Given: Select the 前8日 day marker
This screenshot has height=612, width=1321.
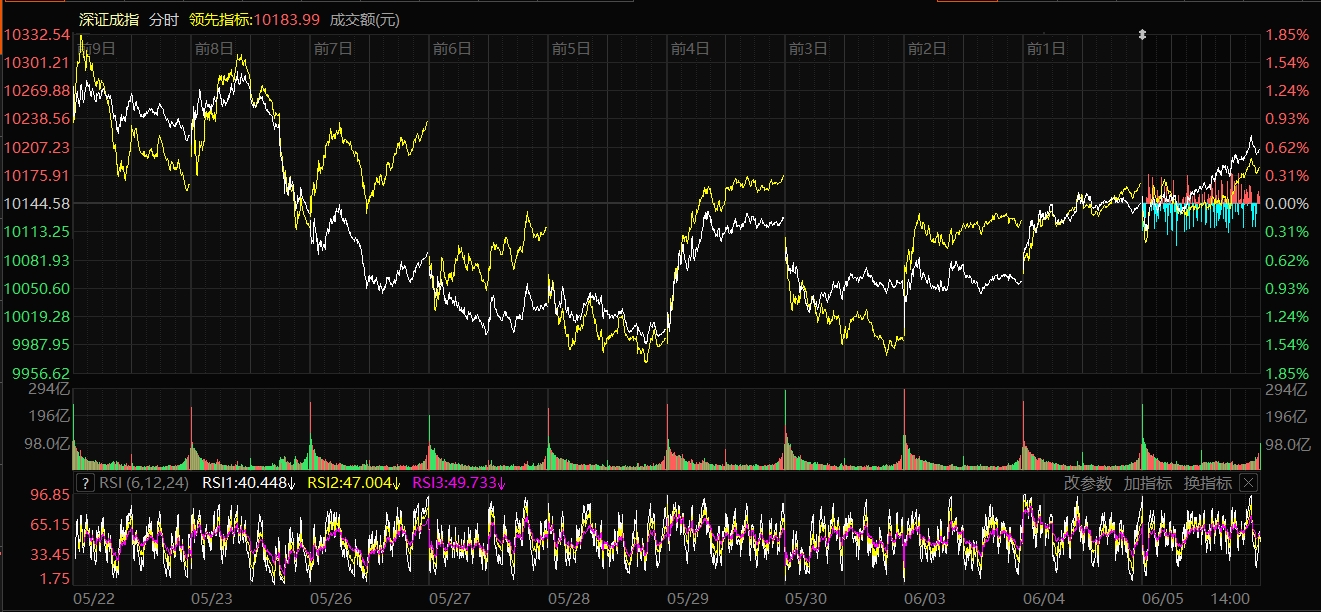Looking at the screenshot, I should (x=214, y=47).
